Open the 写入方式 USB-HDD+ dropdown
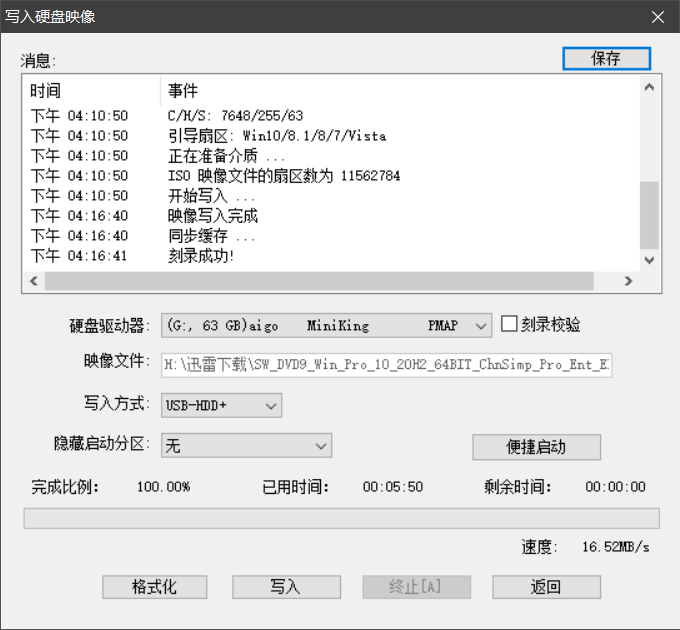Viewport: 680px width, 630px height. (221, 405)
